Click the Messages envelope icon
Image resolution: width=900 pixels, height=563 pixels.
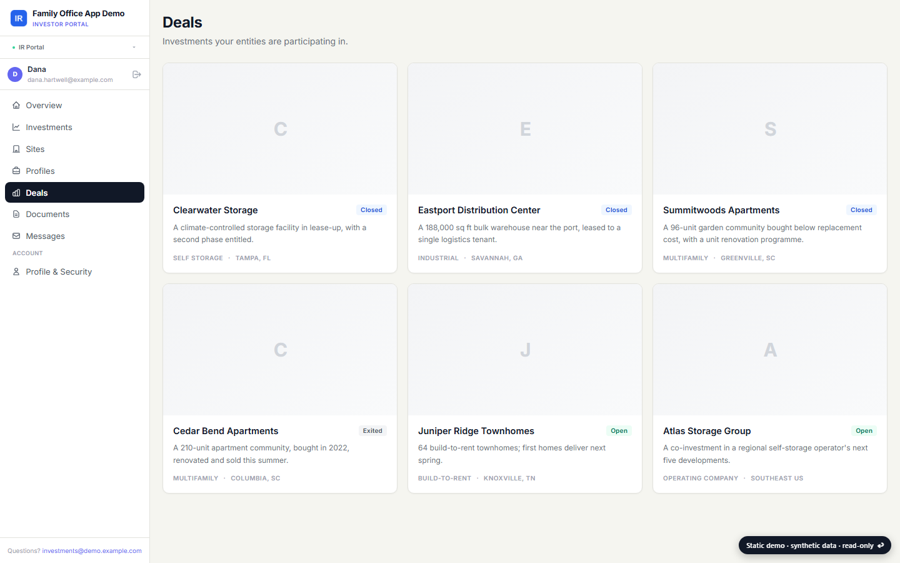pyautogui.click(x=16, y=236)
